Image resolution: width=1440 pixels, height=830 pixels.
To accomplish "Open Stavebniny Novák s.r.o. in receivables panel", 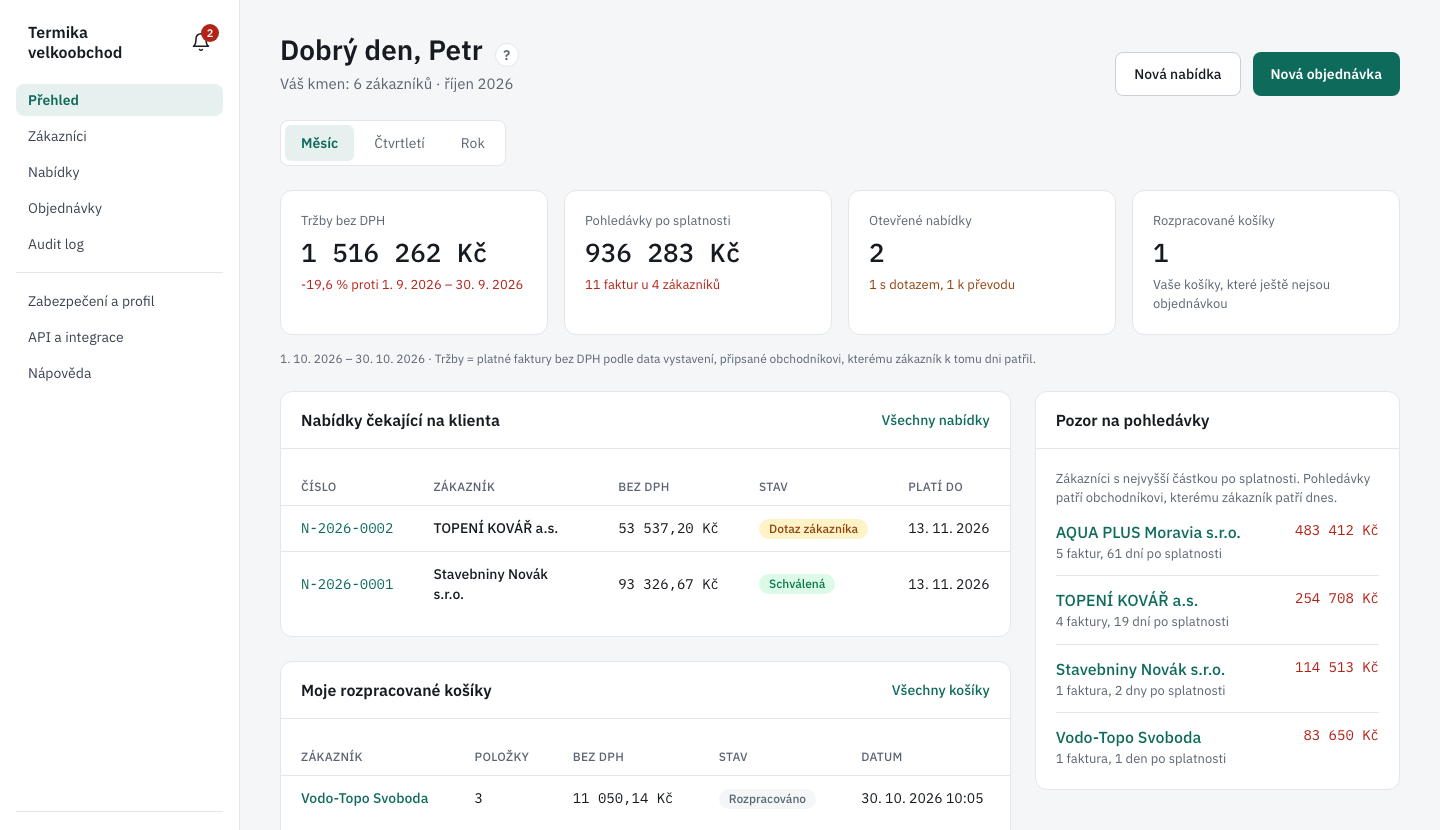I will pyautogui.click(x=1140, y=669).
